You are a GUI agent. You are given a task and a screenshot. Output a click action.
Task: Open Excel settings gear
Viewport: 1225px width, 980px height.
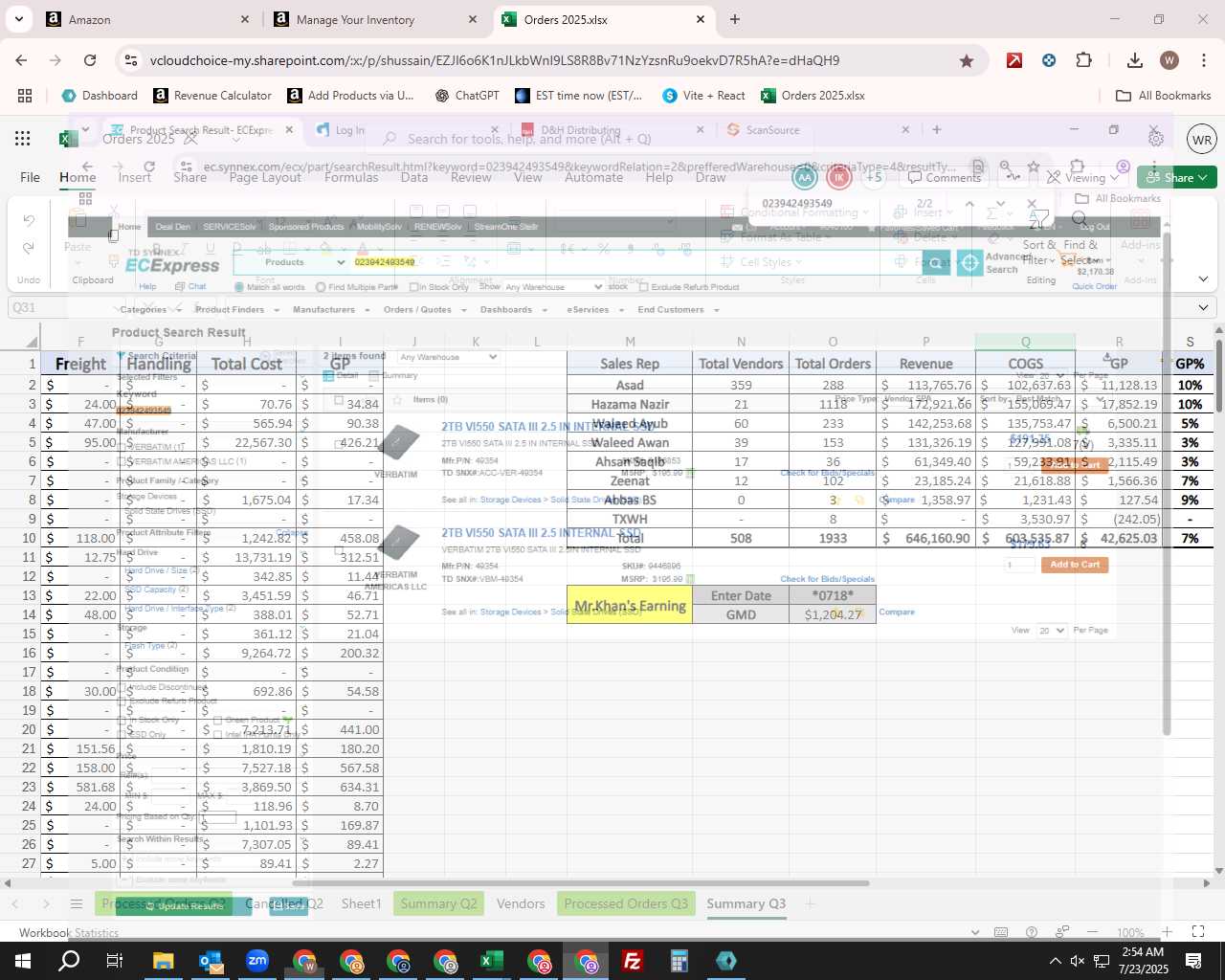click(1156, 139)
